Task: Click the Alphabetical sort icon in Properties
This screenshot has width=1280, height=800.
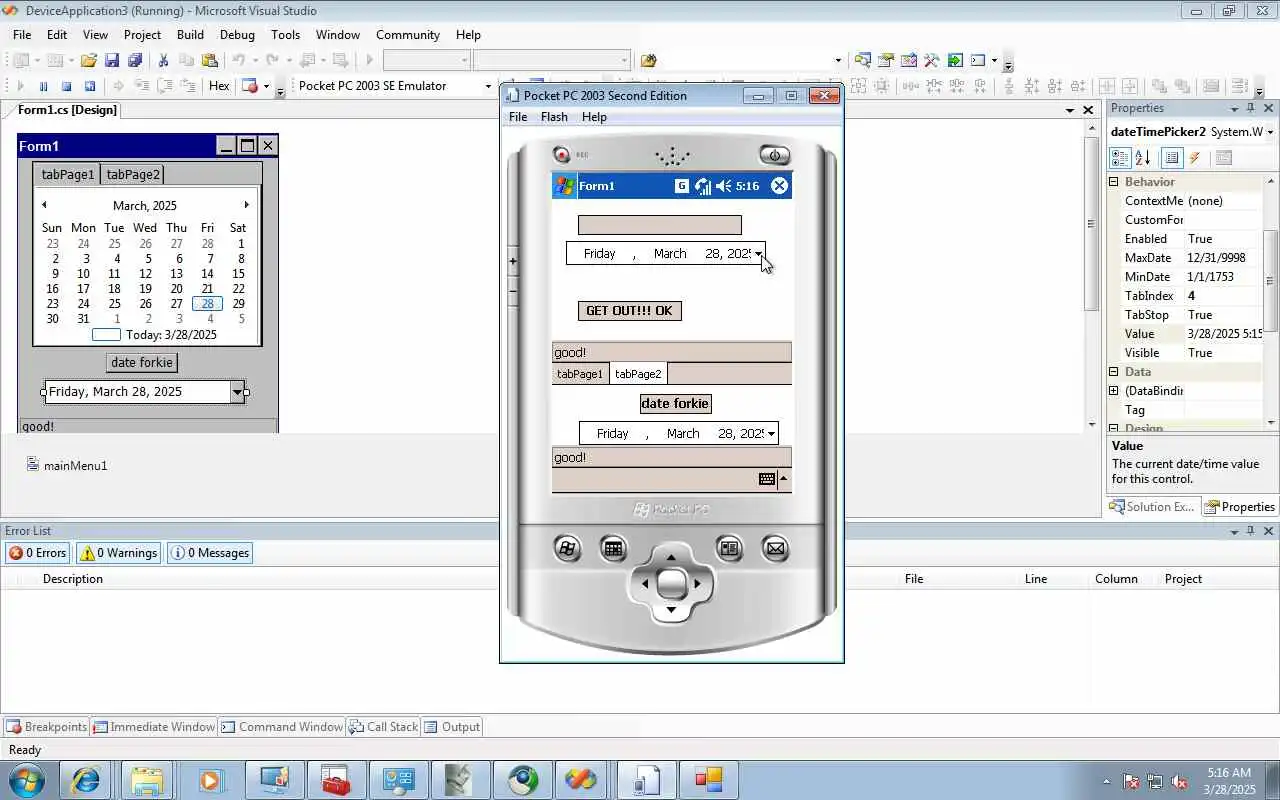Action: (1143, 158)
